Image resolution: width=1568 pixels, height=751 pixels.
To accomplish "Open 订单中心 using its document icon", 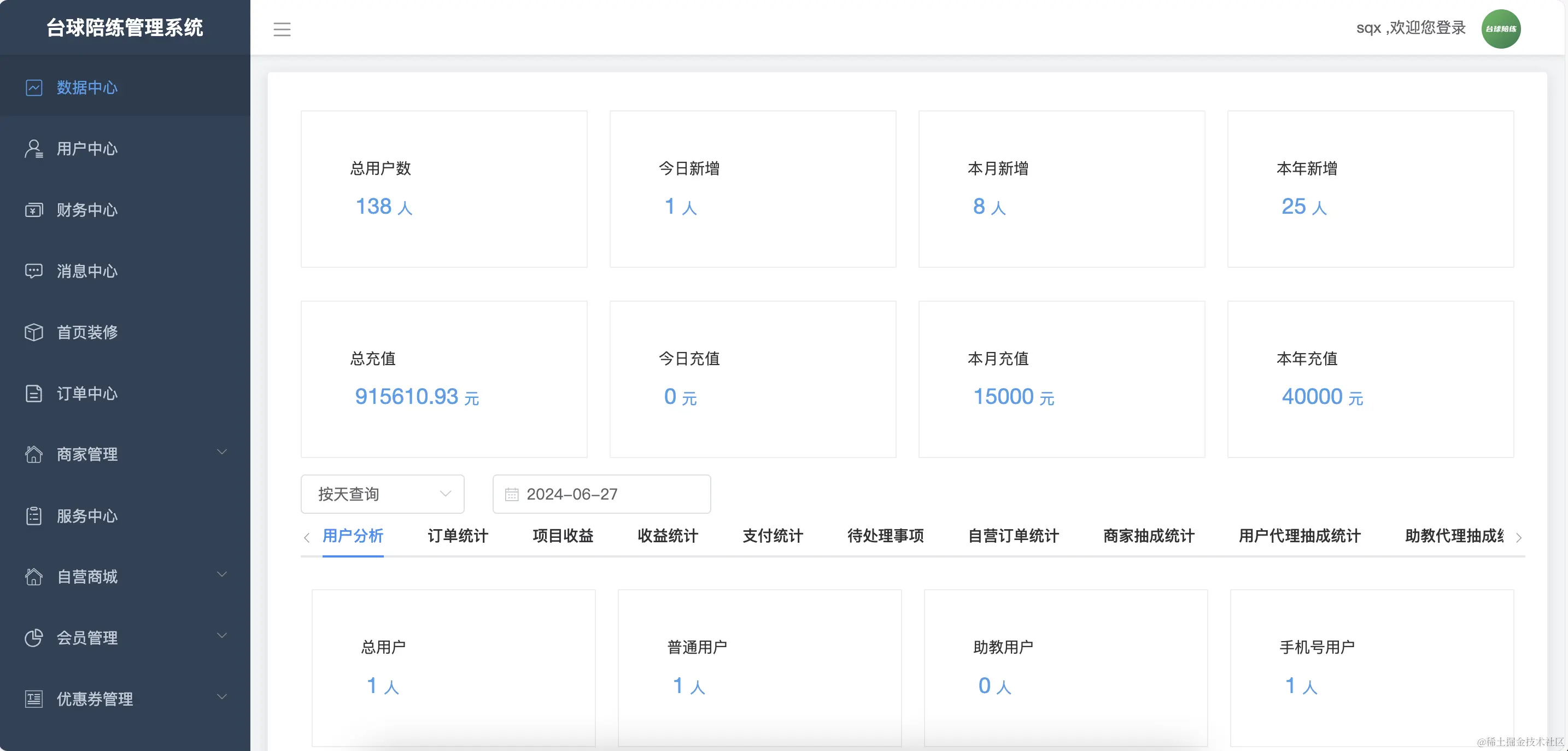I will (x=33, y=394).
